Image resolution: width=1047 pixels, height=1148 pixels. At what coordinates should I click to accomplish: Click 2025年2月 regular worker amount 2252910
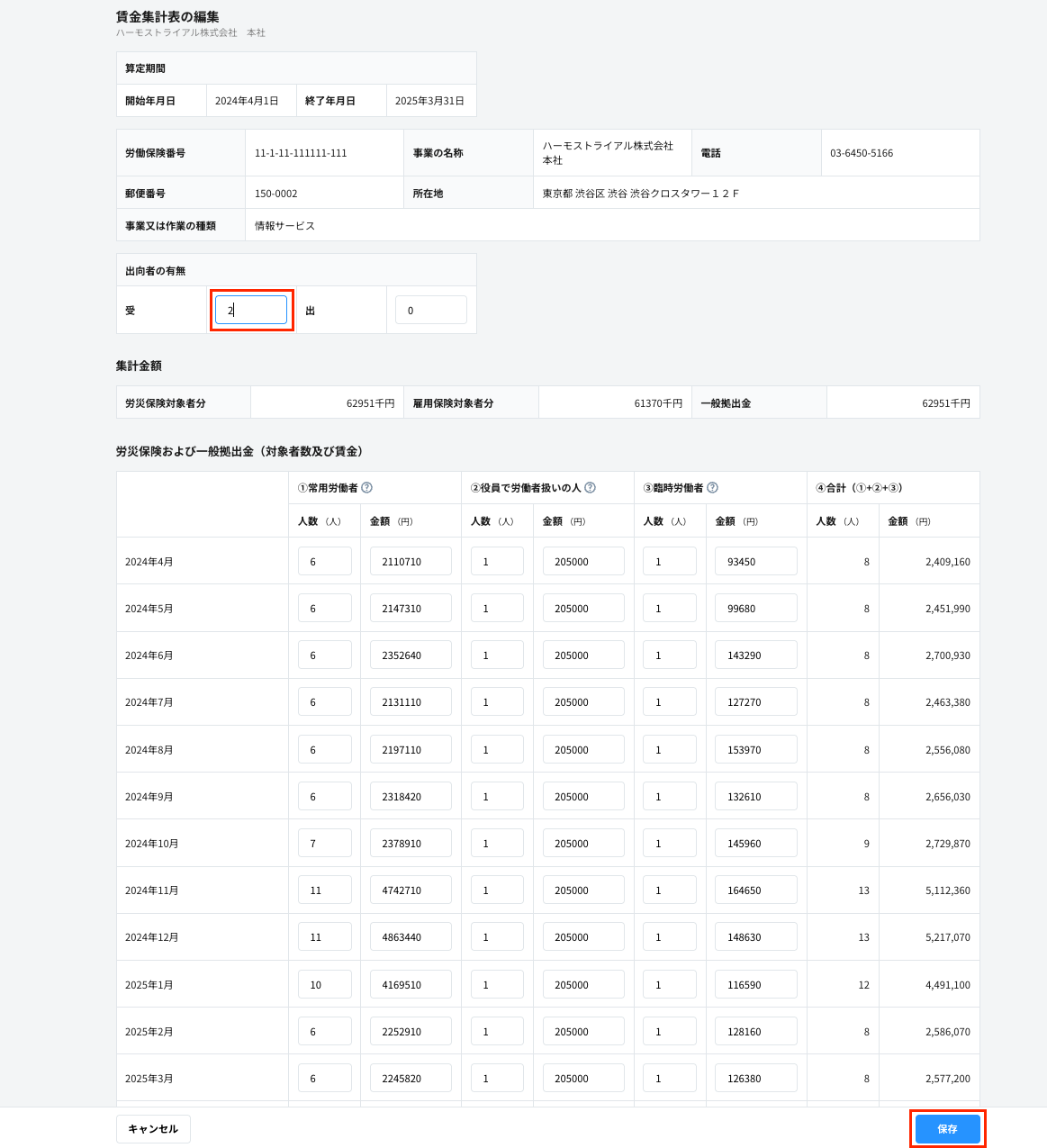[411, 1031]
